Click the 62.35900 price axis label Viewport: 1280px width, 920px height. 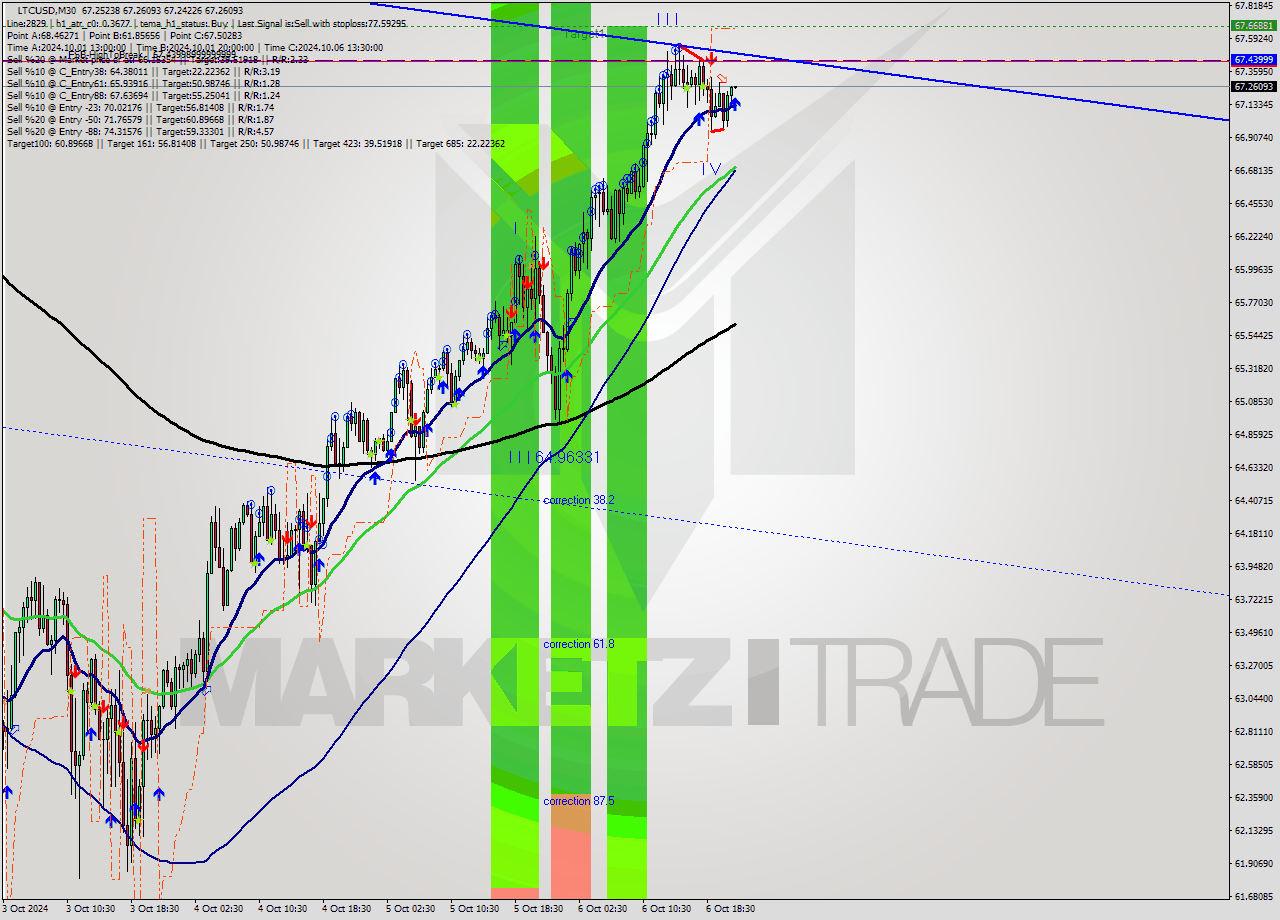click(x=1253, y=797)
